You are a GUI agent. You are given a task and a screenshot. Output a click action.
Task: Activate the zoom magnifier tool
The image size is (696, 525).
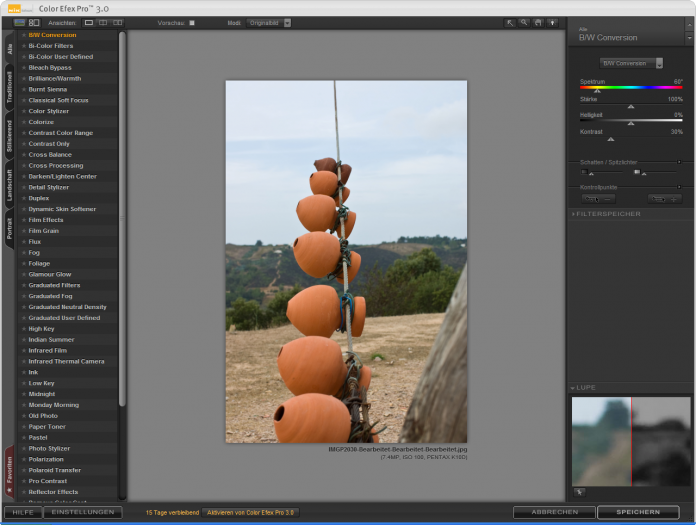[523, 22]
